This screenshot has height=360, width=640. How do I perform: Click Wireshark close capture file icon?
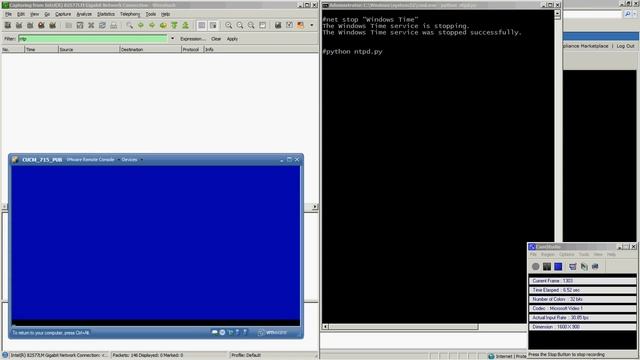pyautogui.click(x=91, y=25)
